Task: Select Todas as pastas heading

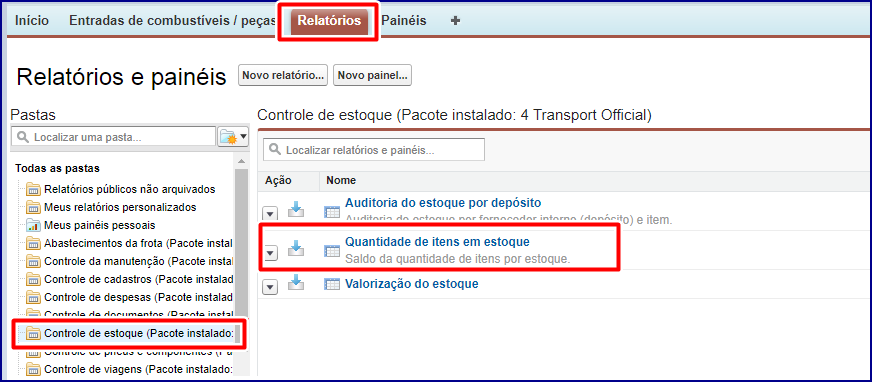Action: click(x=57, y=168)
